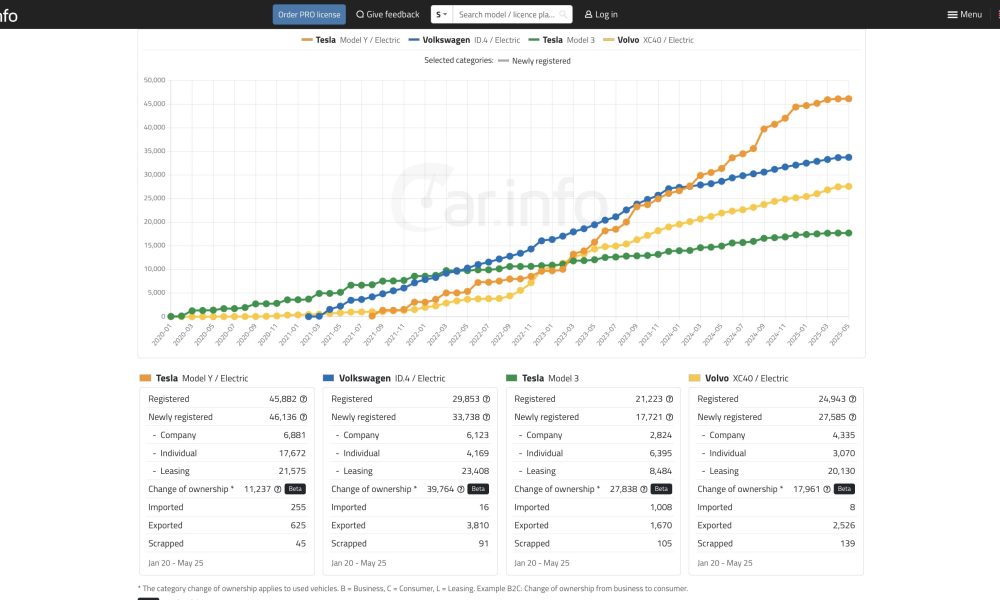This screenshot has width=1000, height=600.
Task: Click Model Y Individual value 17,672
Action: point(292,453)
